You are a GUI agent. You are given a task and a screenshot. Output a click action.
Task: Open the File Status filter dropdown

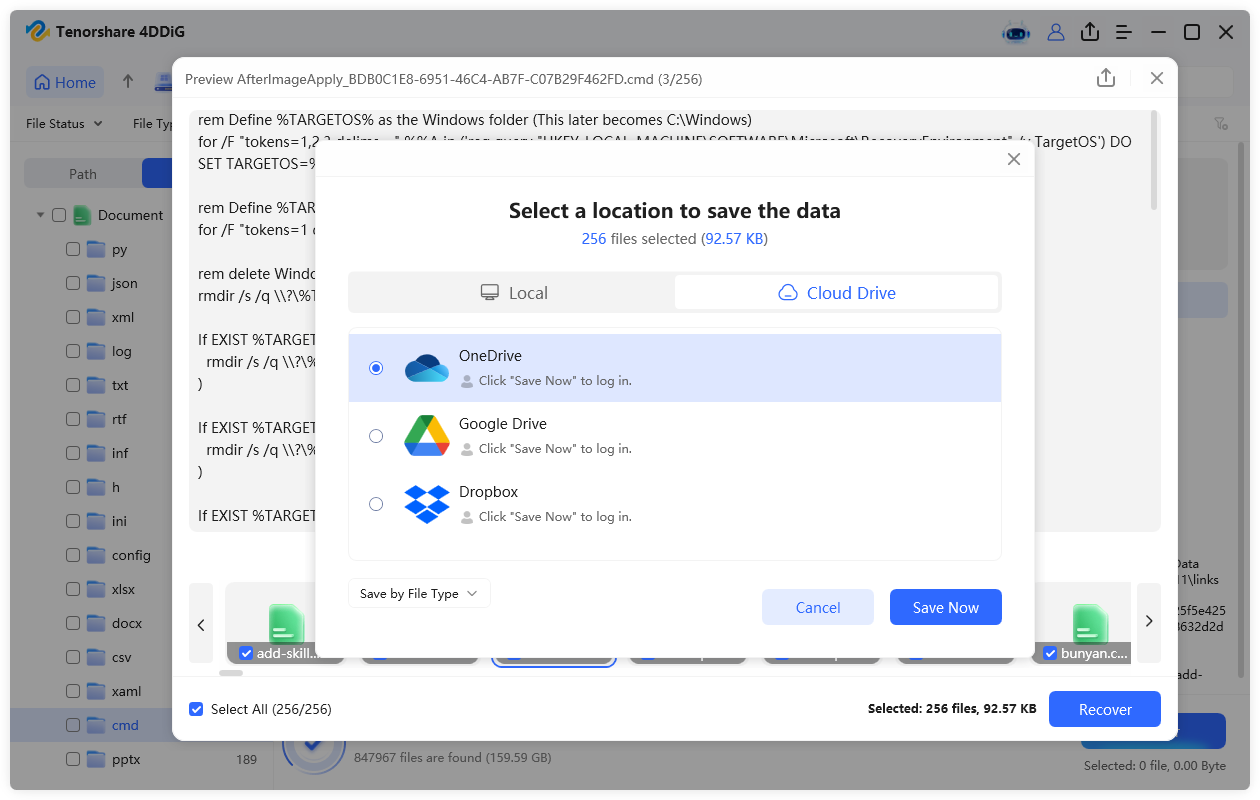coord(64,123)
